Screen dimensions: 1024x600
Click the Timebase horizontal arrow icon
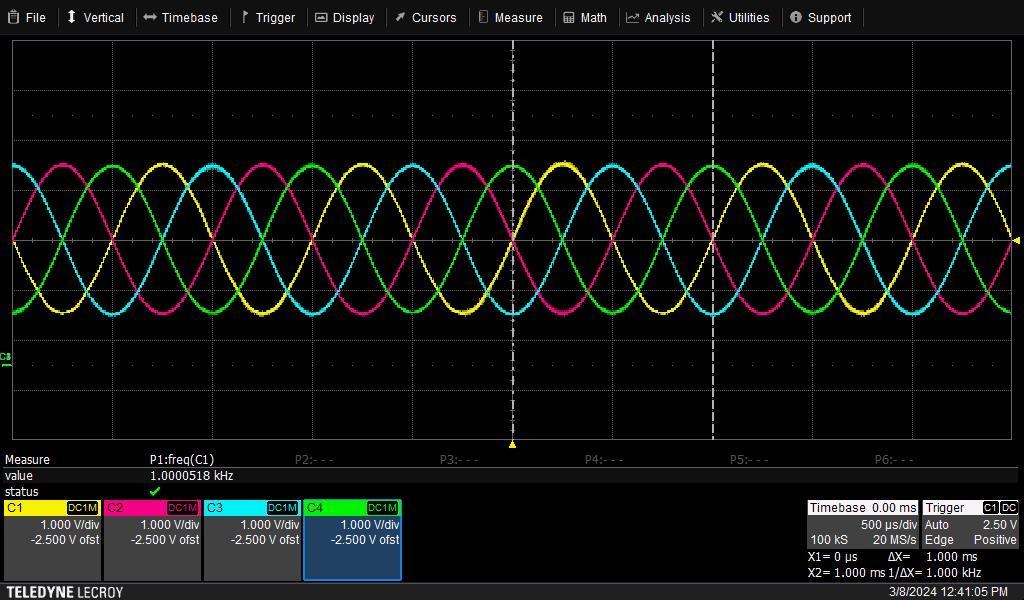click(150, 17)
